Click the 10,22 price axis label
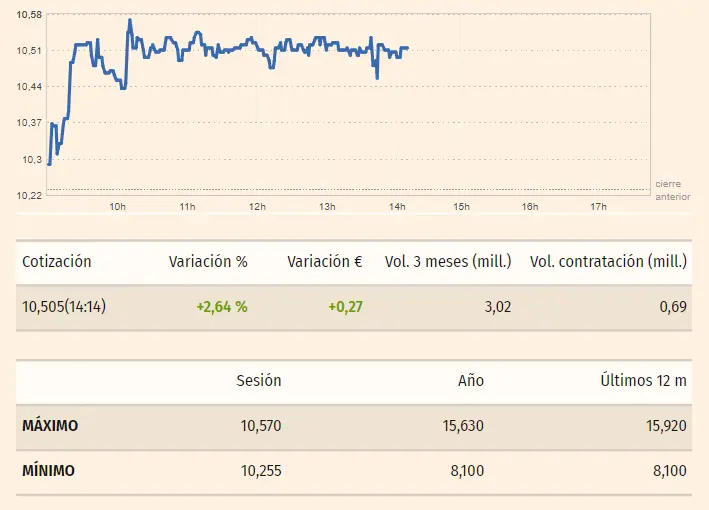The height and width of the screenshot is (510, 709). point(29,195)
